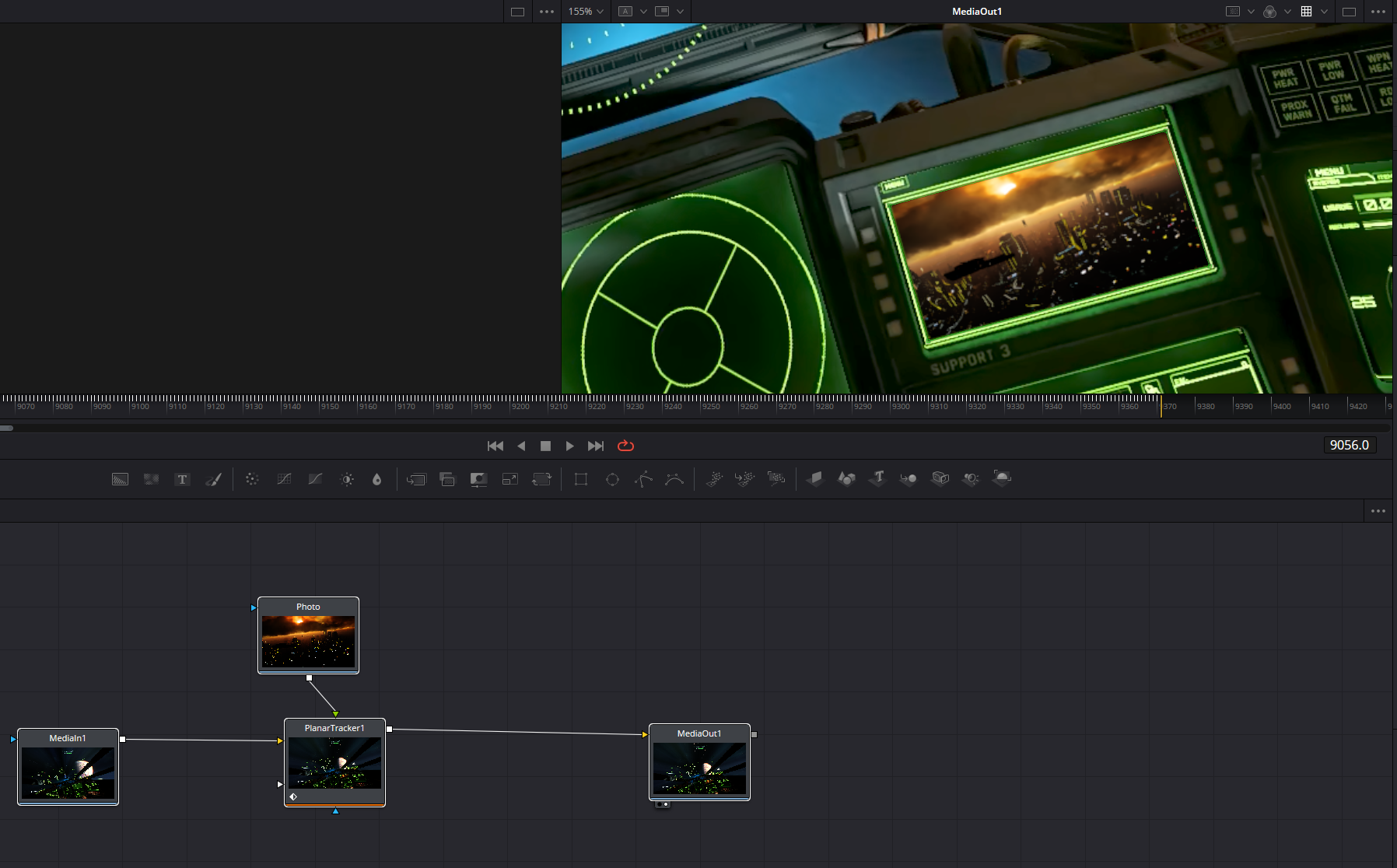Select the Photo node
The height and width of the screenshot is (868, 1397).
(x=308, y=635)
